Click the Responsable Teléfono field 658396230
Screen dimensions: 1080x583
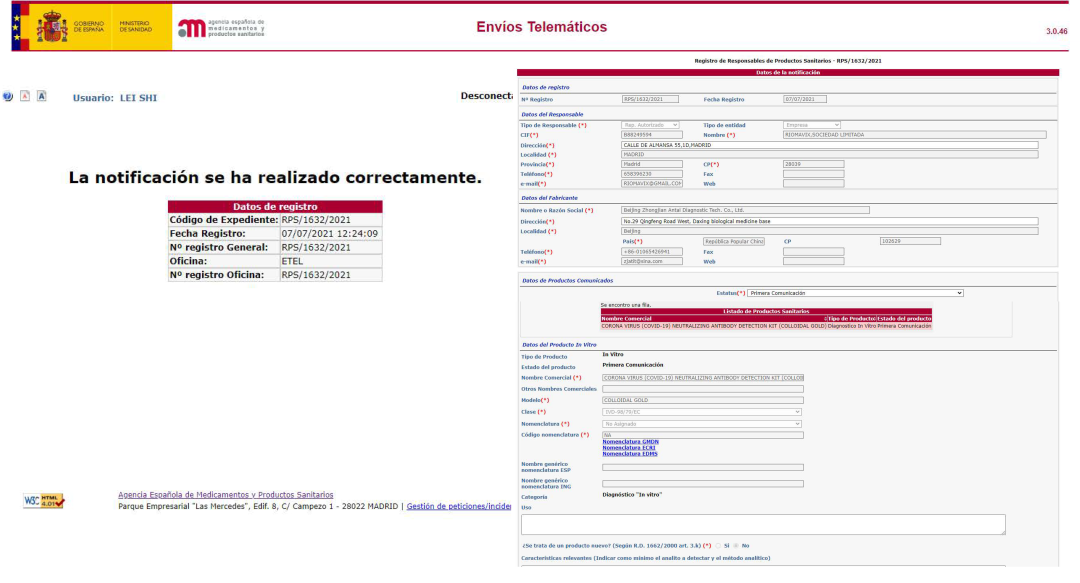coord(652,174)
